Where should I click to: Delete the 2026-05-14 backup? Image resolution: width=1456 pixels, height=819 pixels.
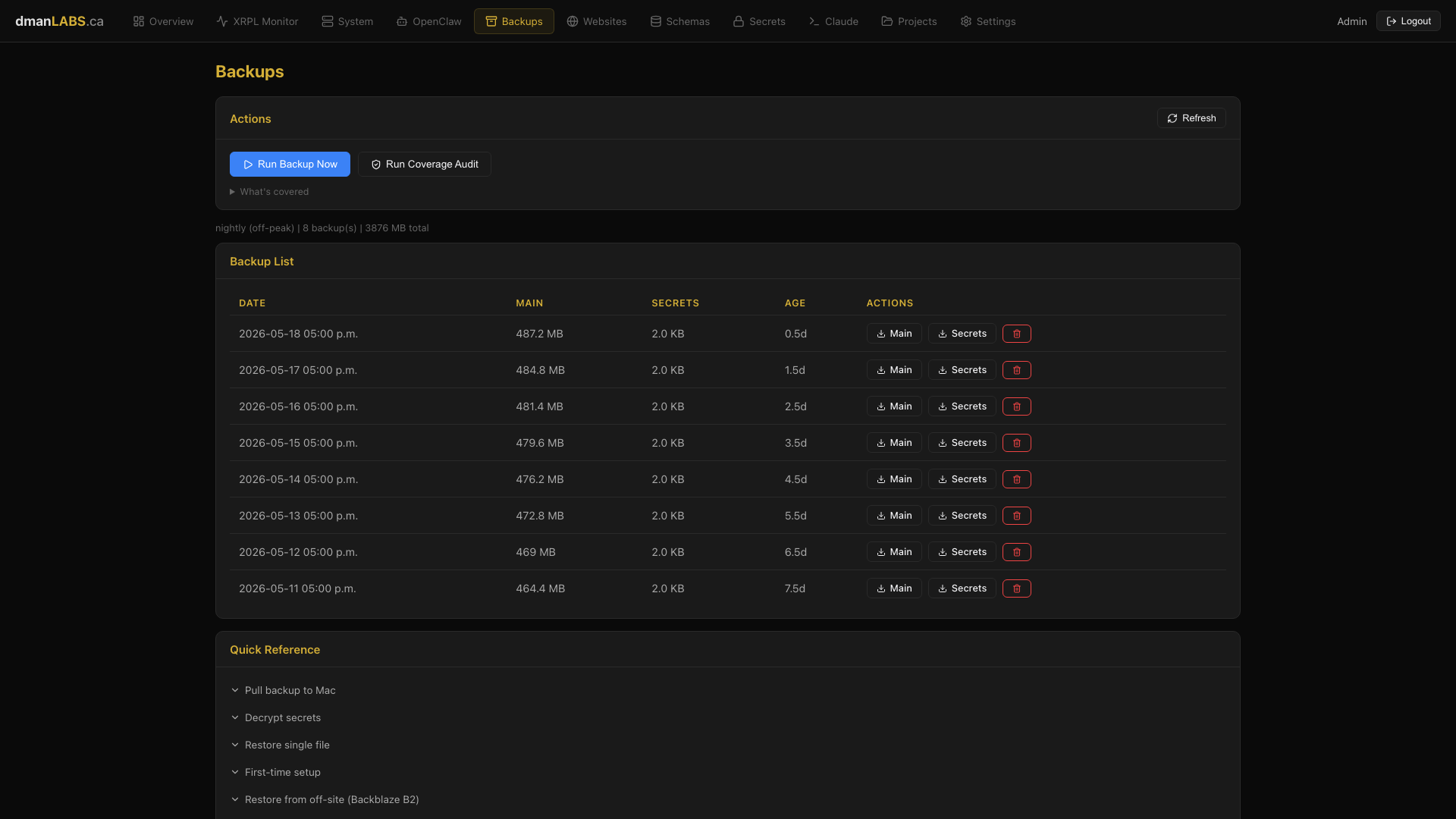(x=1016, y=479)
